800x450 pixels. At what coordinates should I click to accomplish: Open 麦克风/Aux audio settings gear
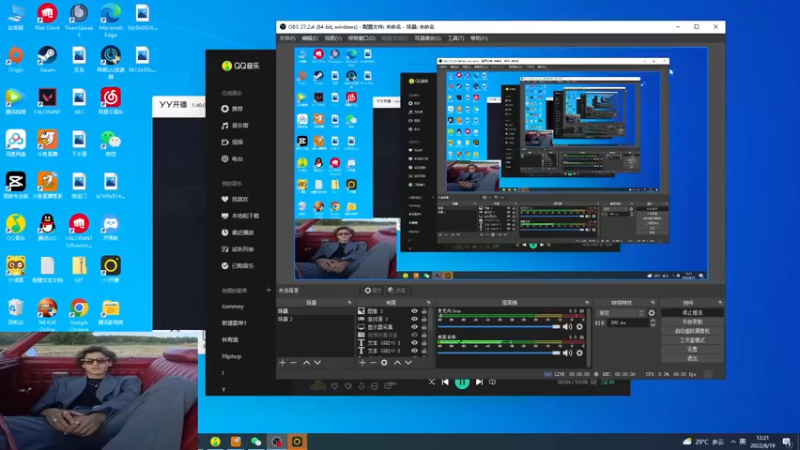(x=580, y=327)
